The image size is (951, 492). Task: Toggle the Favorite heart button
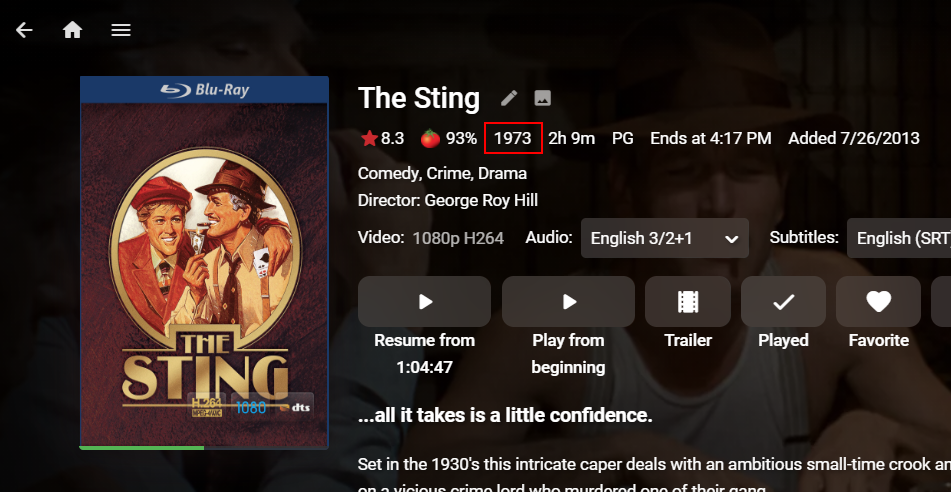(878, 301)
